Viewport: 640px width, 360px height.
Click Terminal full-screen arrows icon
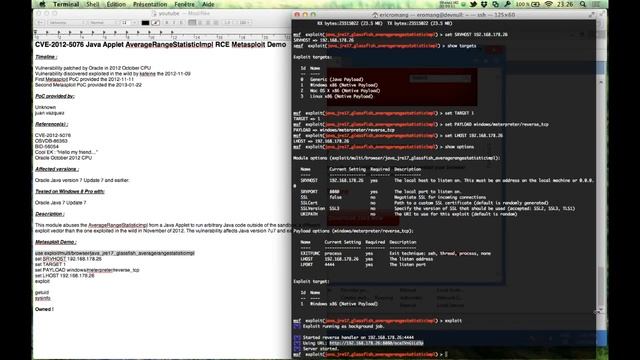(592, 15)
